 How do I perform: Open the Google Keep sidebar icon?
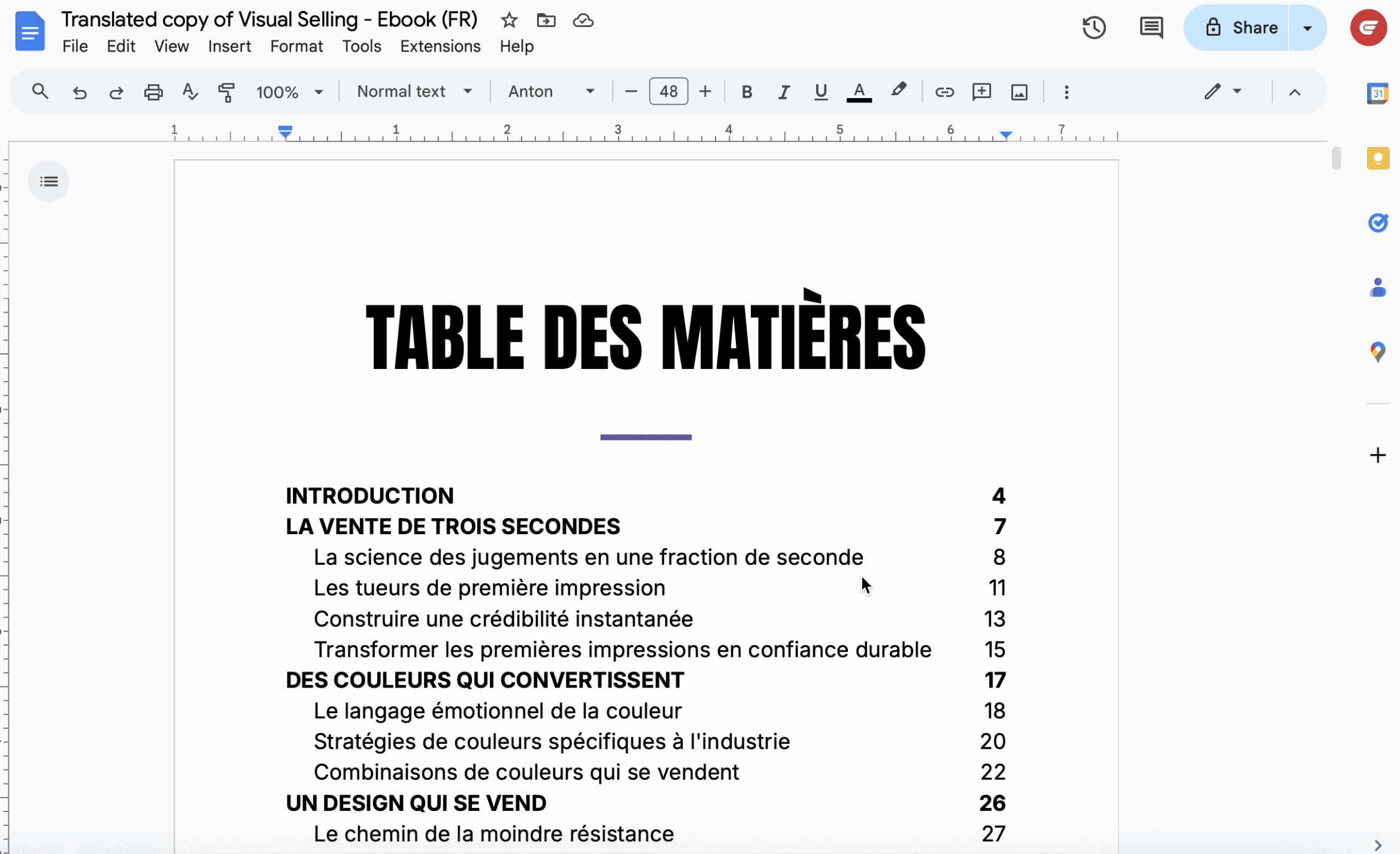click(x=1377, y=159)
